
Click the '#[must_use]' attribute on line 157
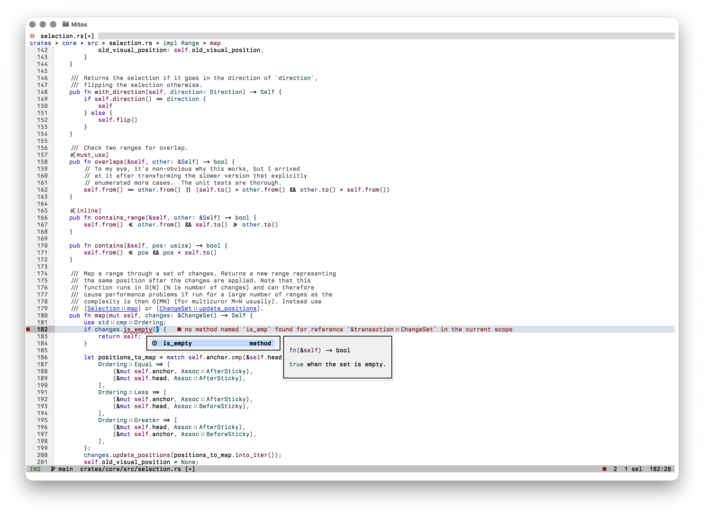pos(89,155)
